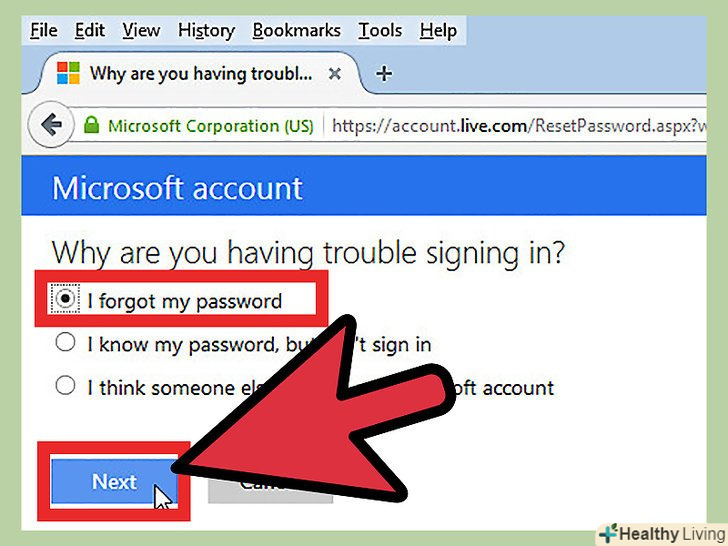This screenshot has height=546, width=728.
Task: Click the Microsoft logo favicon on tab
Action: pyautogui.click(x=68, y=73)
